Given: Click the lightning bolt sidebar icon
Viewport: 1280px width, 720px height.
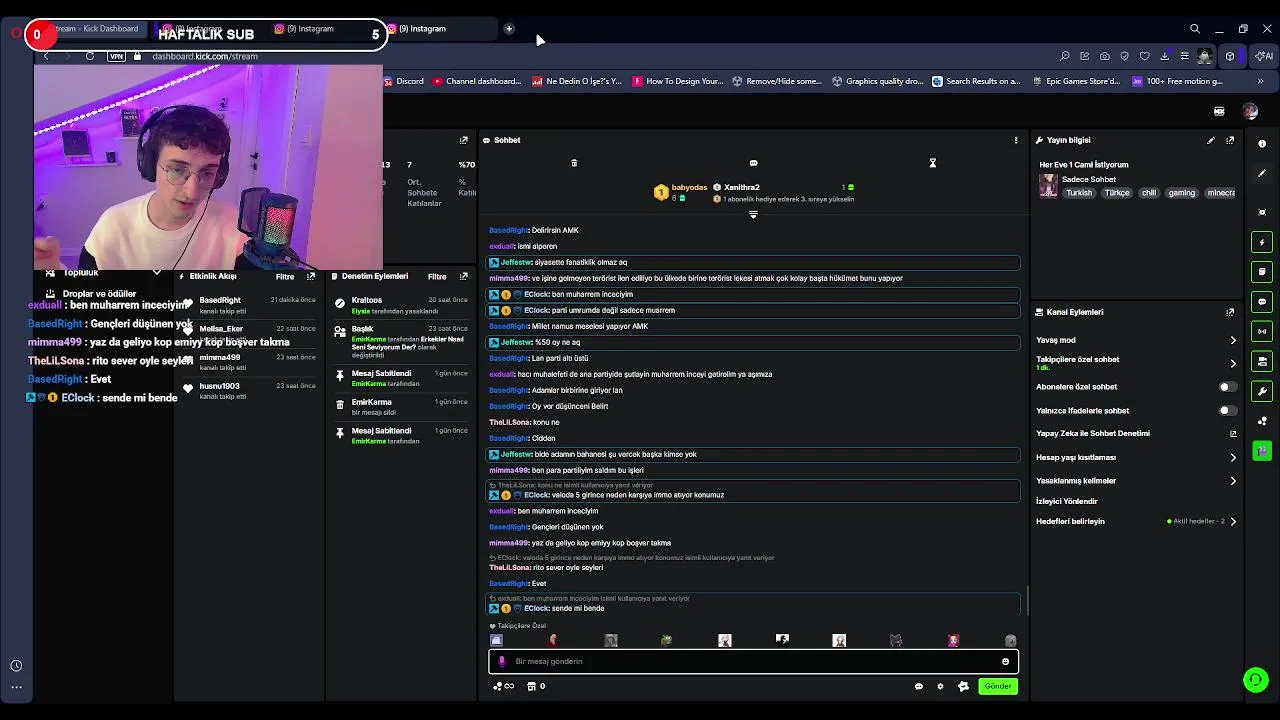Looking at the screenshot, I should pyautogui.click(x=1262, y=242).
